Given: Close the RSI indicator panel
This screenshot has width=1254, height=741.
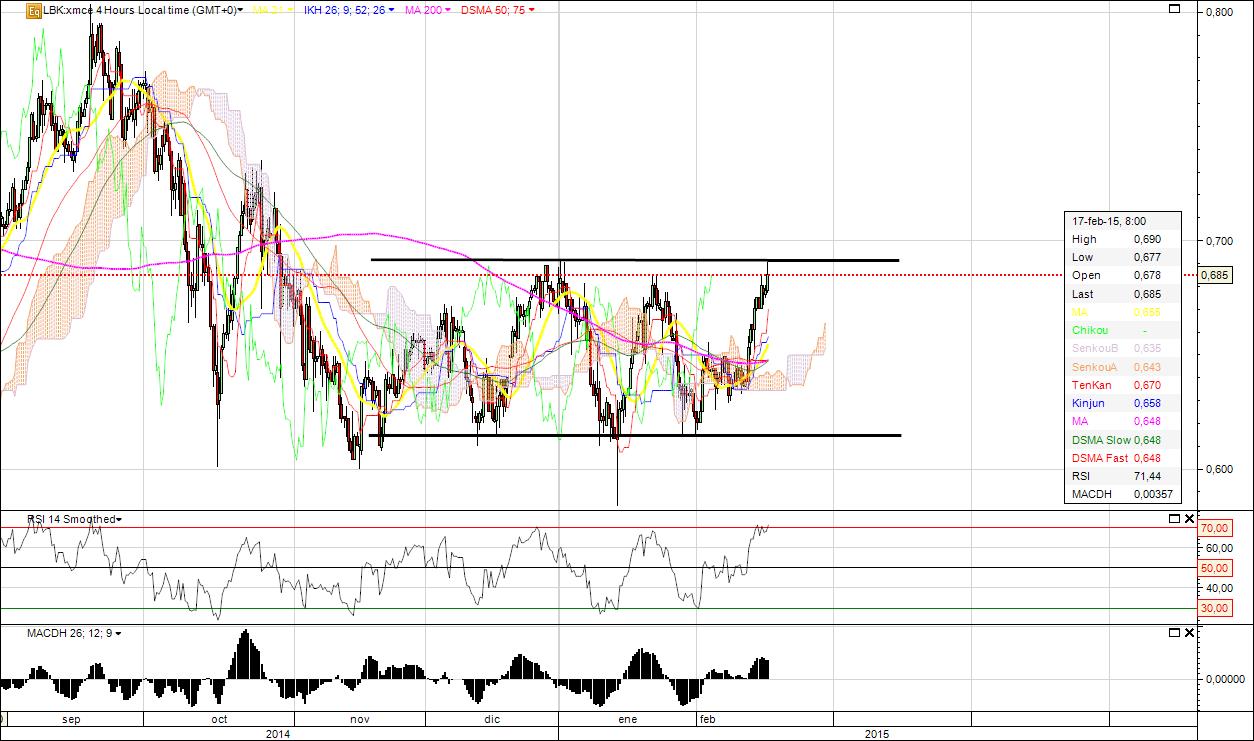Looking at the screenshot, I should pyautogui.click(x=1189, y=518).
